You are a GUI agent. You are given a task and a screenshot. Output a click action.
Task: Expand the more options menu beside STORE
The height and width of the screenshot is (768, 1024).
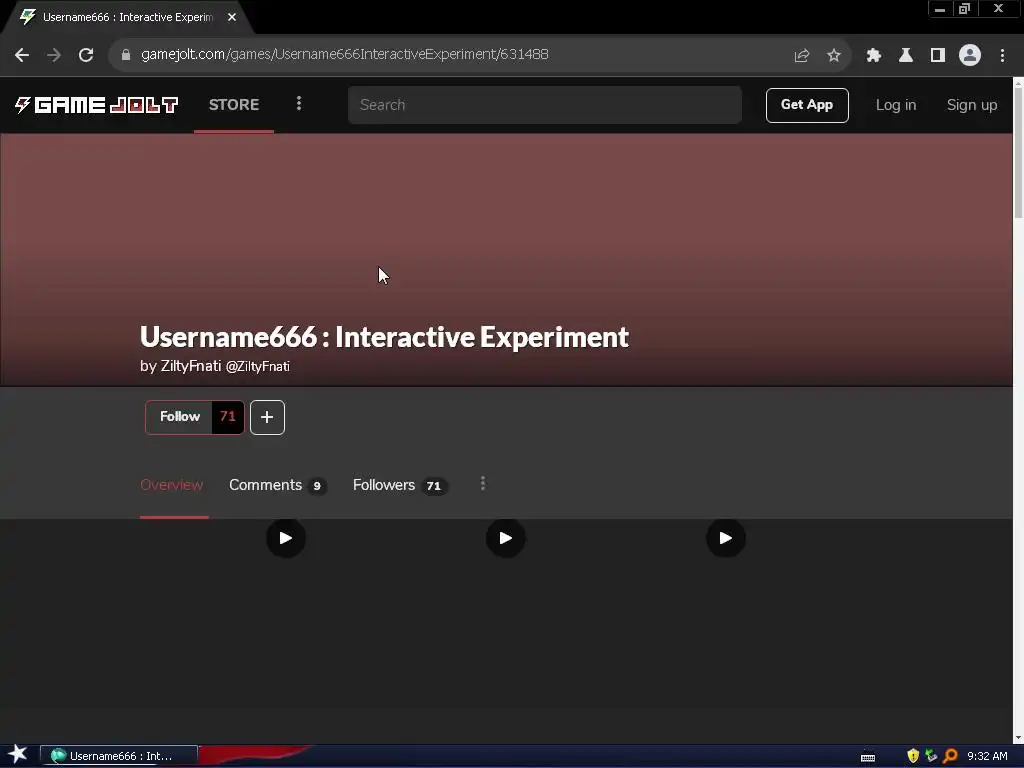pyautogui.click(x=298, y=104)
